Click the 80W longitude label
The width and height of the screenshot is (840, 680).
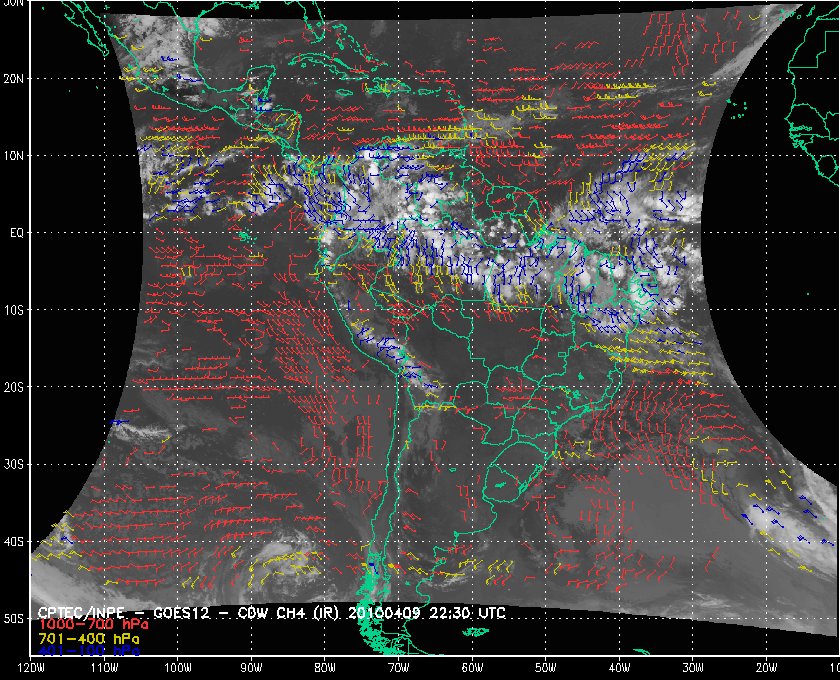[x=324, y=668]
